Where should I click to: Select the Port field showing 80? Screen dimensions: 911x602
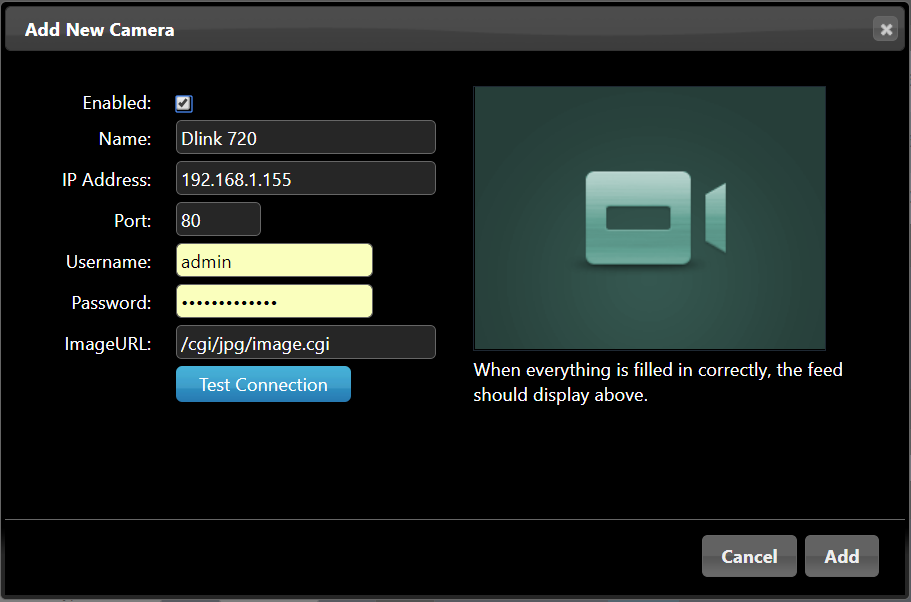tap(218, 220)
